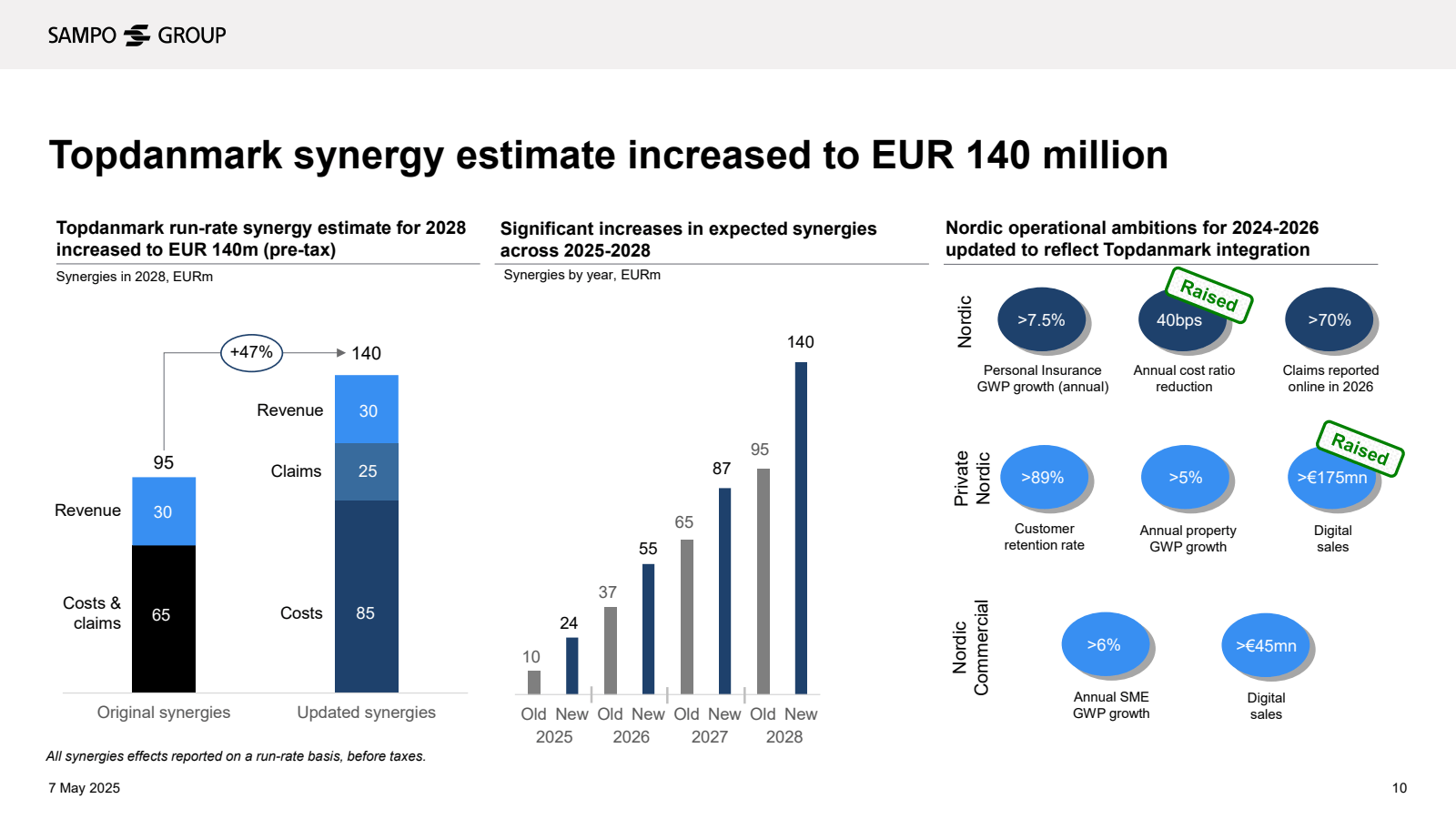
Task: Click the >€45mn digital sales circle
Action: click(1266, 645)
